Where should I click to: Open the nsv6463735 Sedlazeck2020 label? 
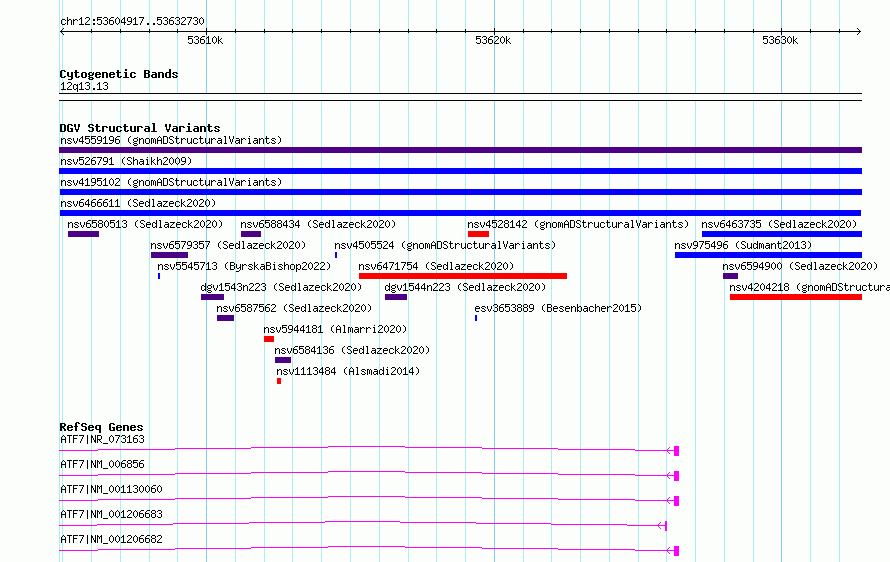[779, 224]
